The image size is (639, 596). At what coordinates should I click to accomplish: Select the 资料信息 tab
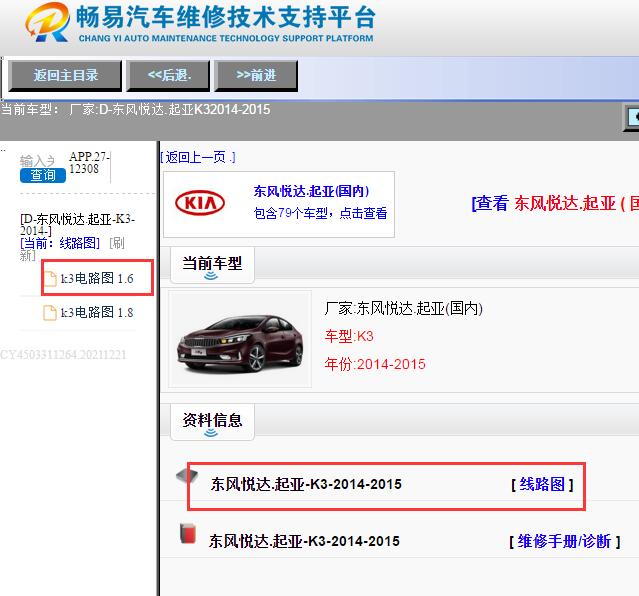[x=212, y=422]
